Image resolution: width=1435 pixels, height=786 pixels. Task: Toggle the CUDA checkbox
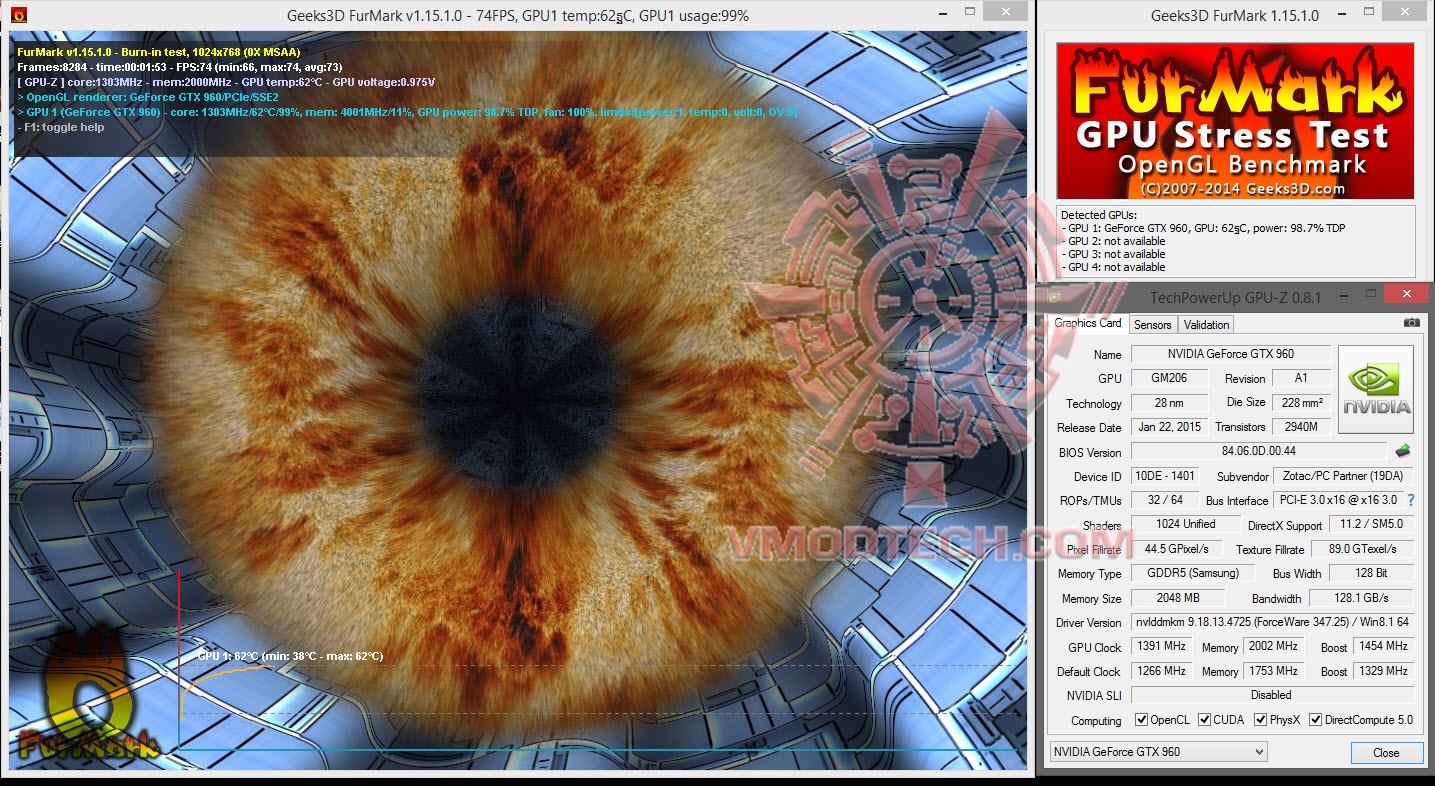[1205, 720]
